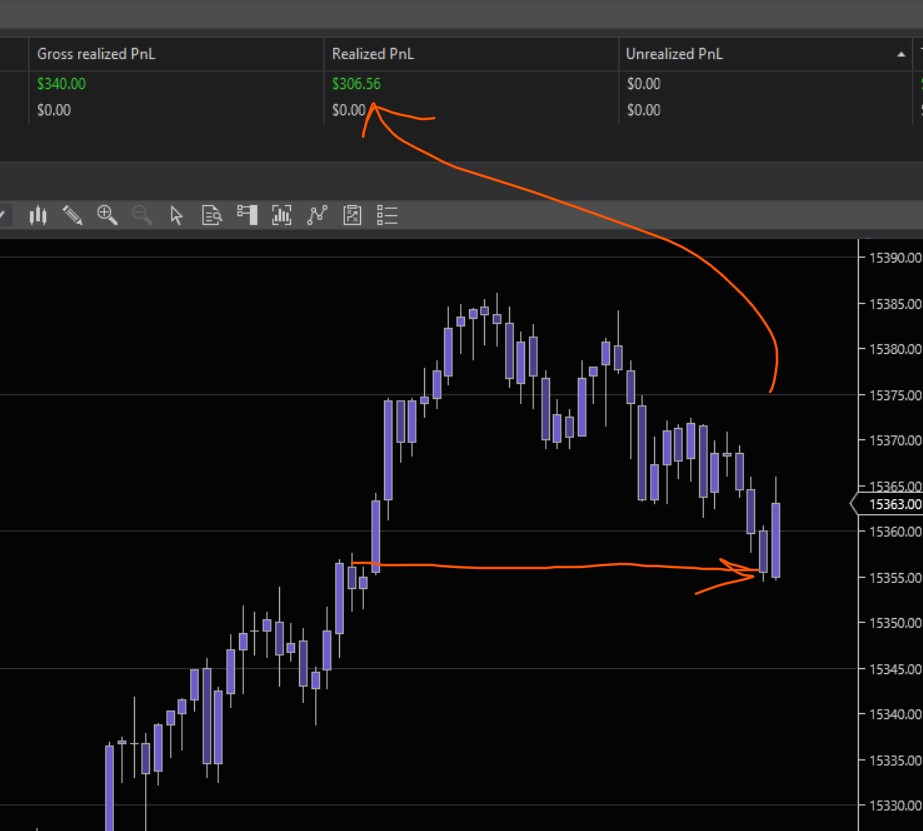This screenshot has width=923, height=831.
Task: Open the bar type candlestick icon
Action: (39, 214)
